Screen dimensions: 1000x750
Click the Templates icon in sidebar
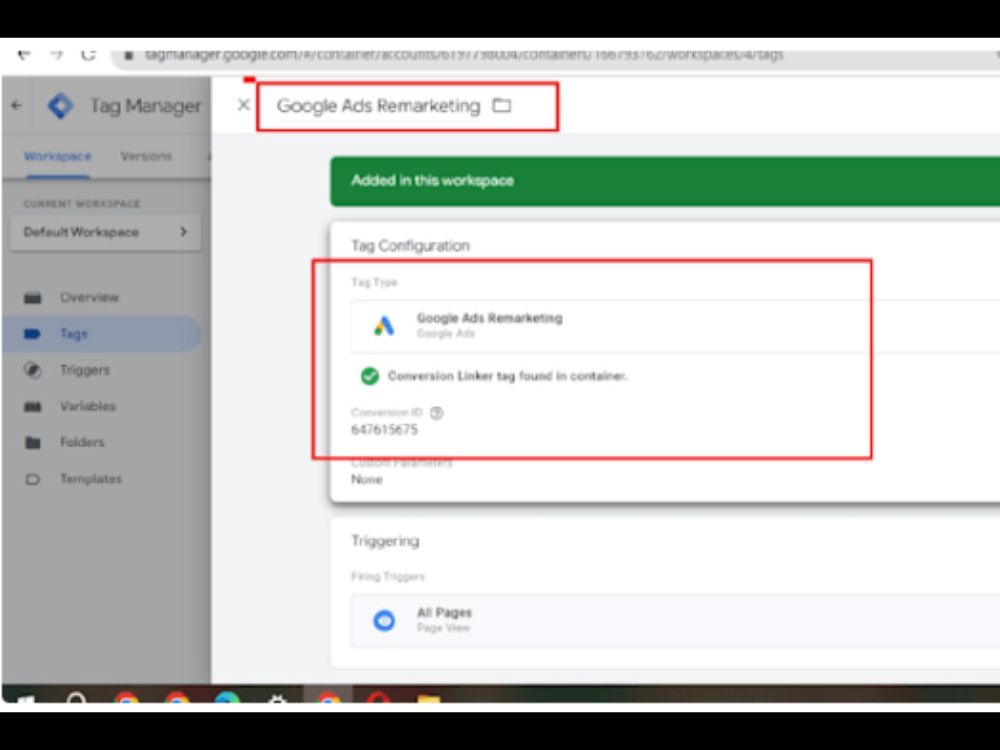tap(33, 479)
